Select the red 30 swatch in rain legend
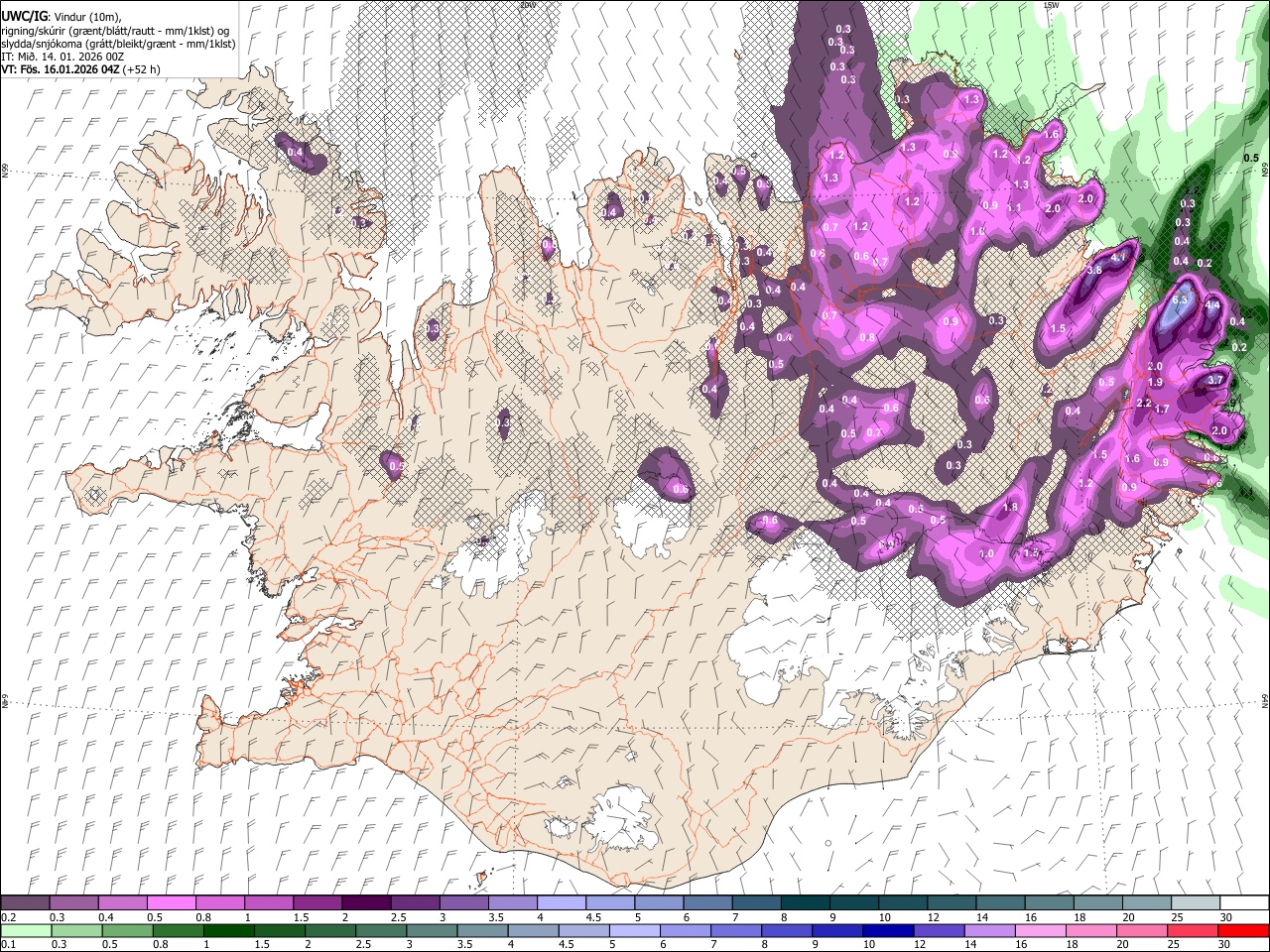This screenshot has width=1270, height=952. click(x=1244, y=930)
